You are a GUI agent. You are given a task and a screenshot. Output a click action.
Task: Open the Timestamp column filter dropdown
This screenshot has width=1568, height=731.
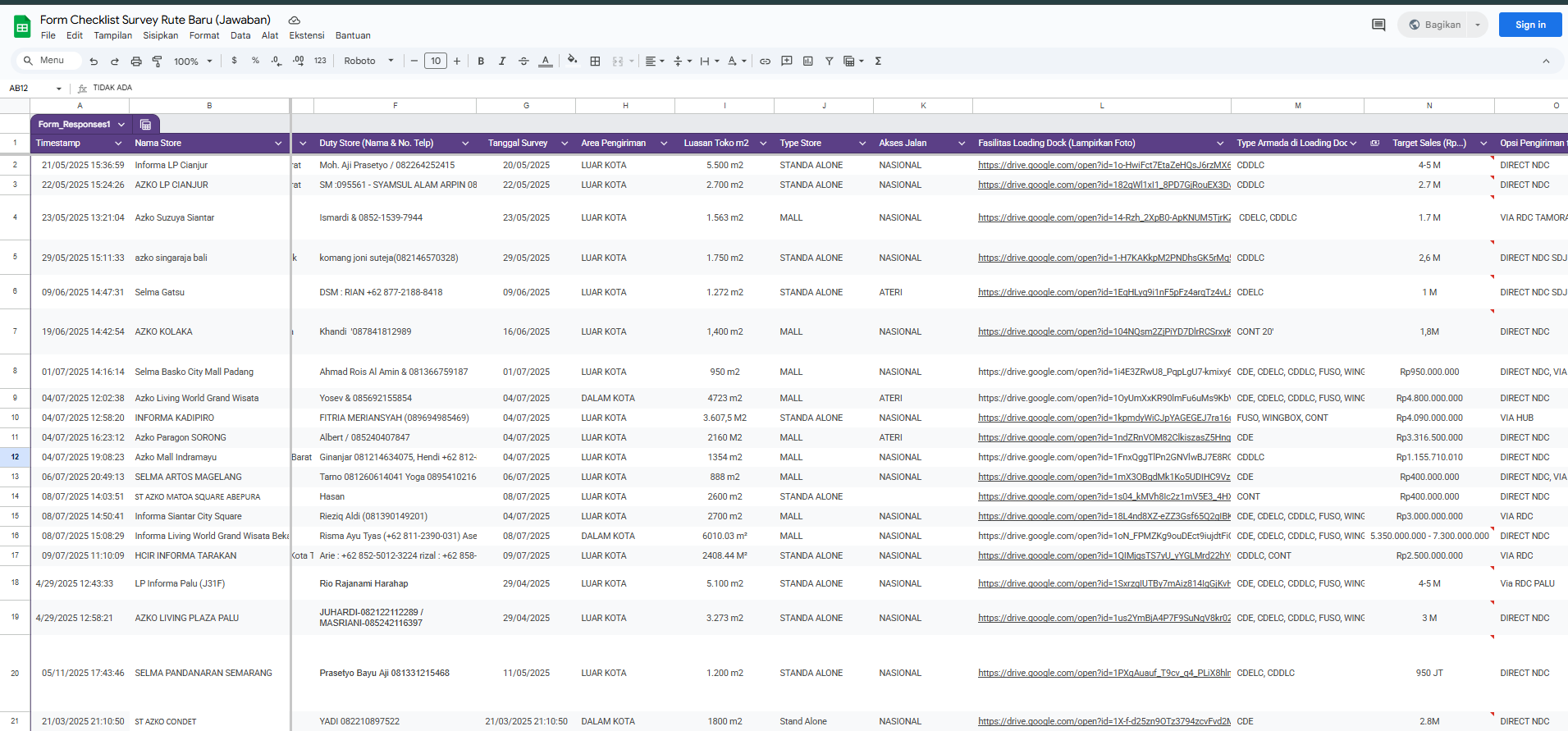(118, 144)
